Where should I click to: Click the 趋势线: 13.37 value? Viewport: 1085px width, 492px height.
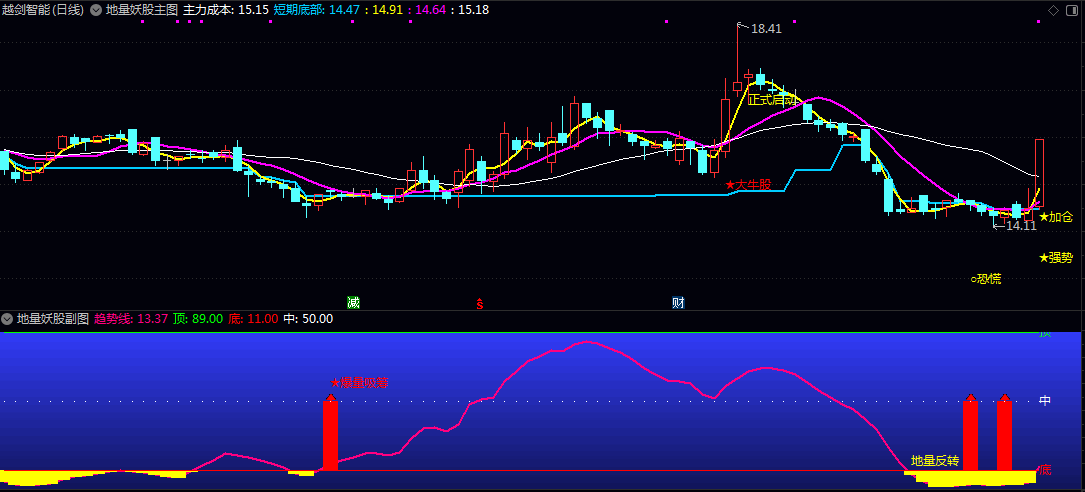[131, 319]
